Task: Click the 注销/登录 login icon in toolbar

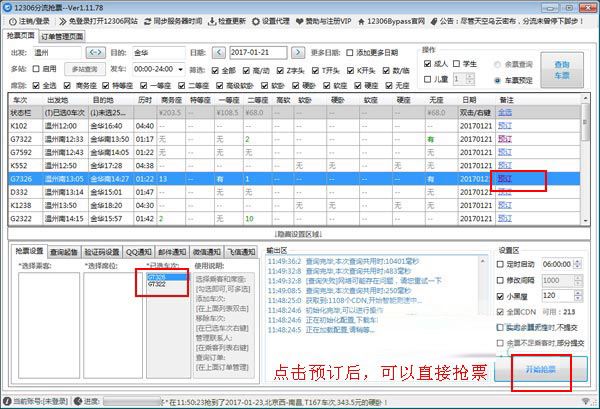Action: [10, 20]
